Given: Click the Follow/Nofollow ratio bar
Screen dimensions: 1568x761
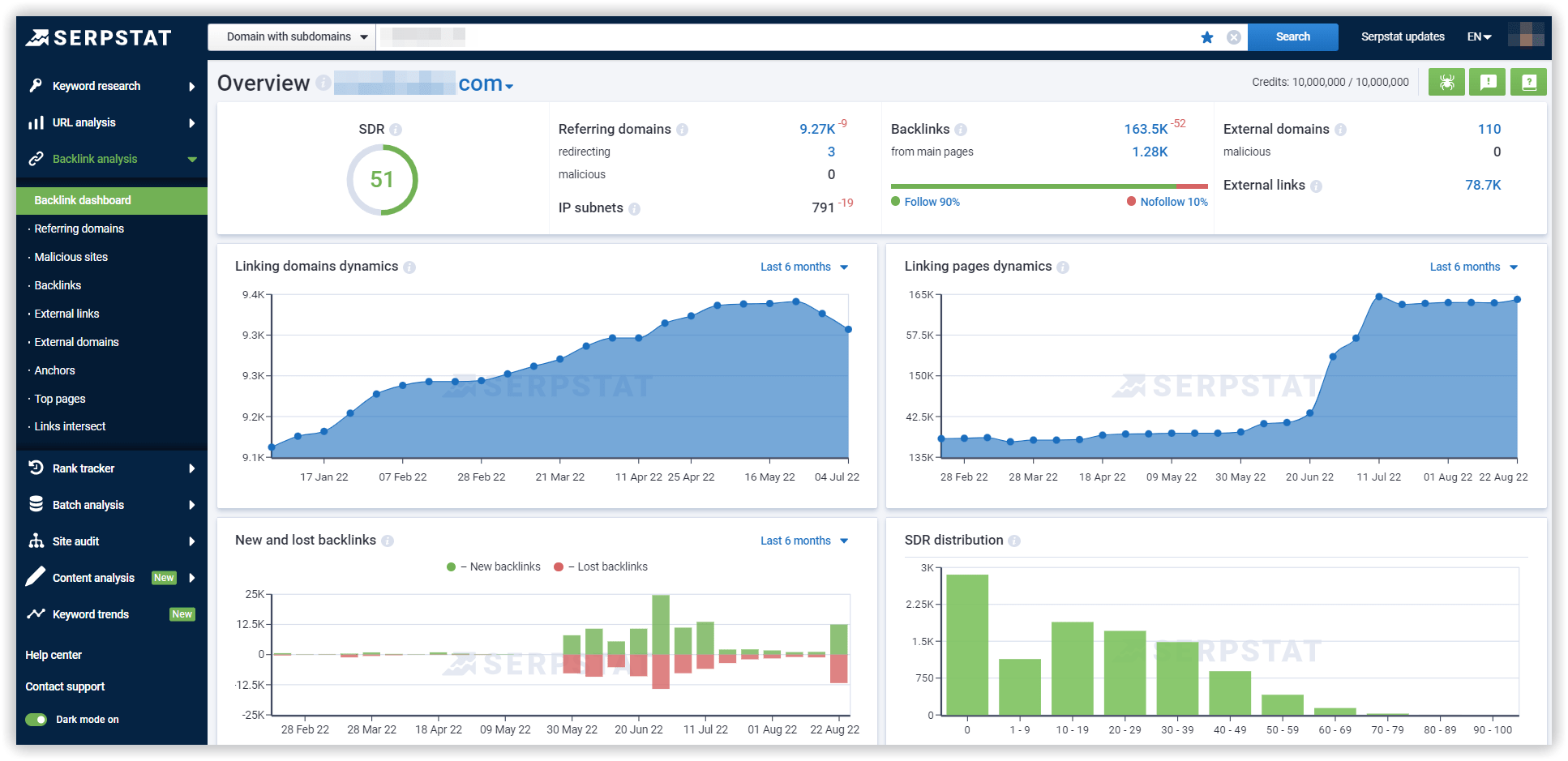Looking at the screenshot, I should tap(1050, 186).
